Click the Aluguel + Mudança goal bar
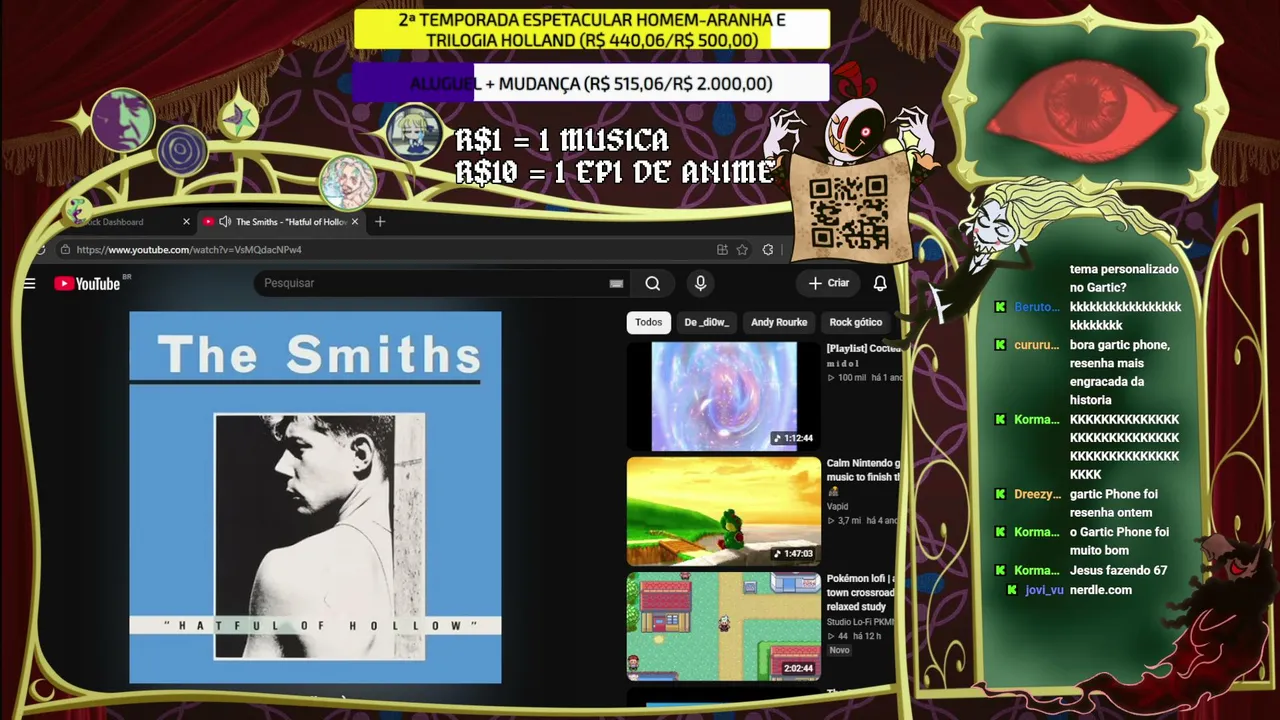The width and height of the screenshot is (1280, 720). click(591, 84)
